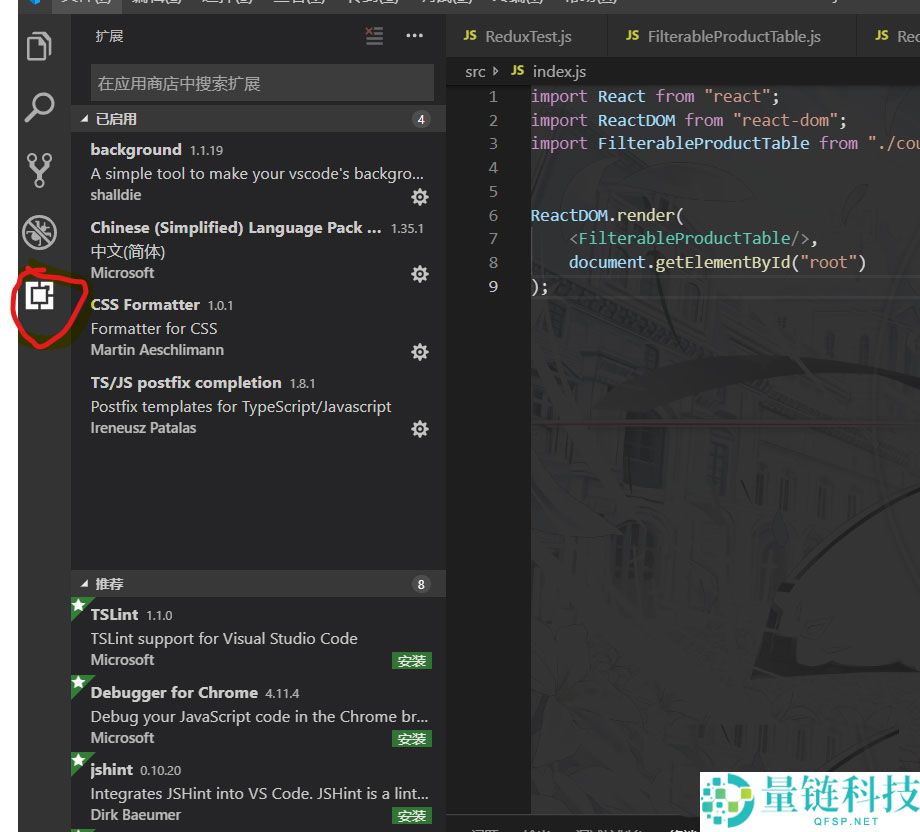The image size is (920, 832).
Task: Open the Debug view bug icon
Action: coord(39,232)
